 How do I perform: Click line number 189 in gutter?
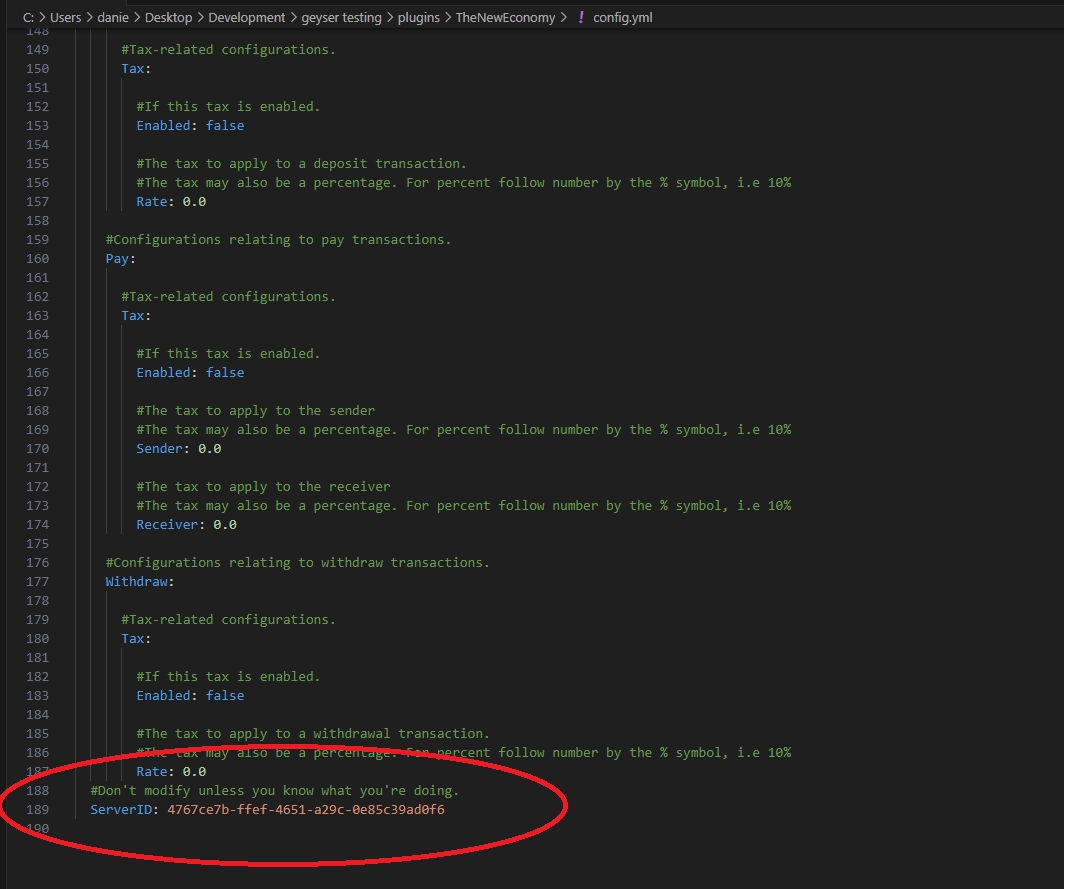[36, 809]
